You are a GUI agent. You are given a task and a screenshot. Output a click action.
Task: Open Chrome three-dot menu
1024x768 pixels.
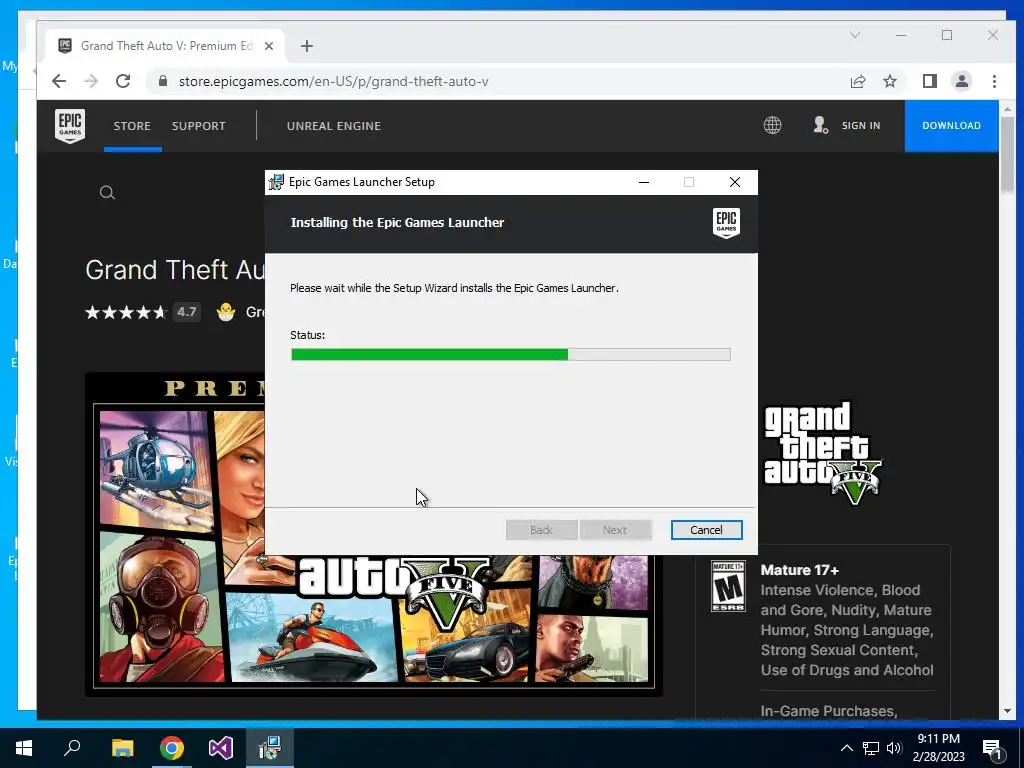click(994, 81)
